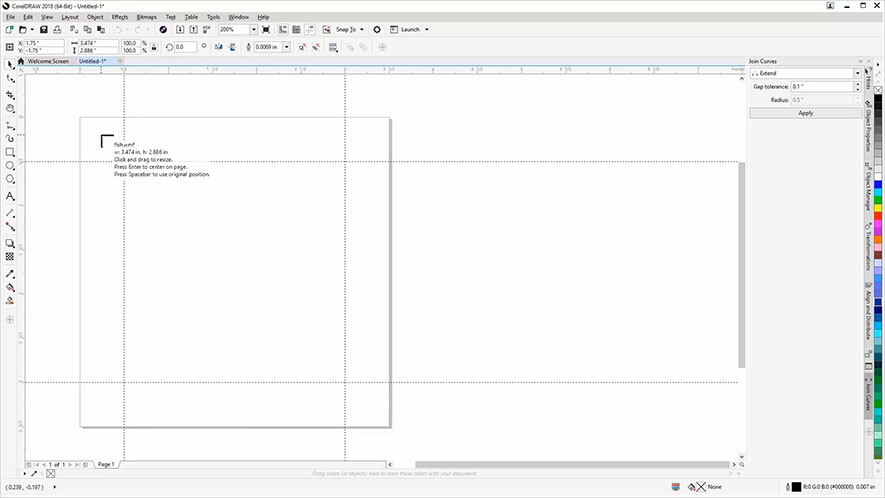
Task: Choose the Rectangle tool
Action: (x=10, y=152)
